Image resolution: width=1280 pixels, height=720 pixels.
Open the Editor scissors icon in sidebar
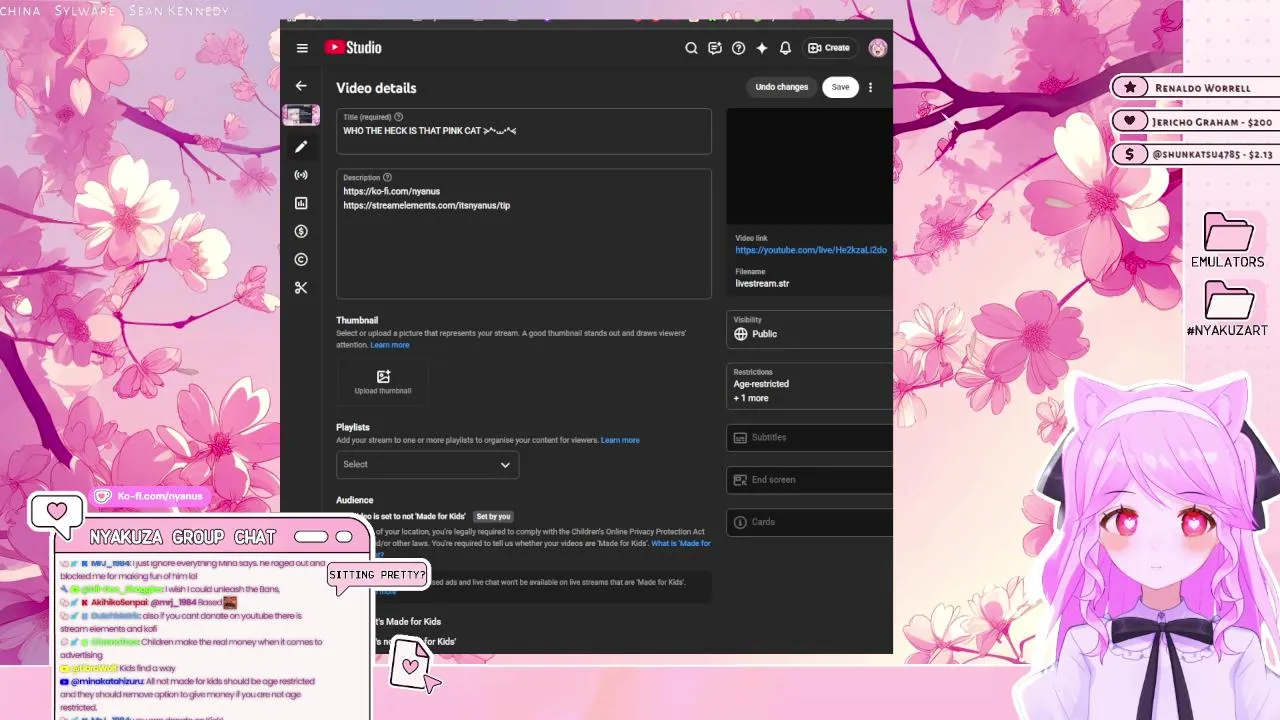(301, 288)
